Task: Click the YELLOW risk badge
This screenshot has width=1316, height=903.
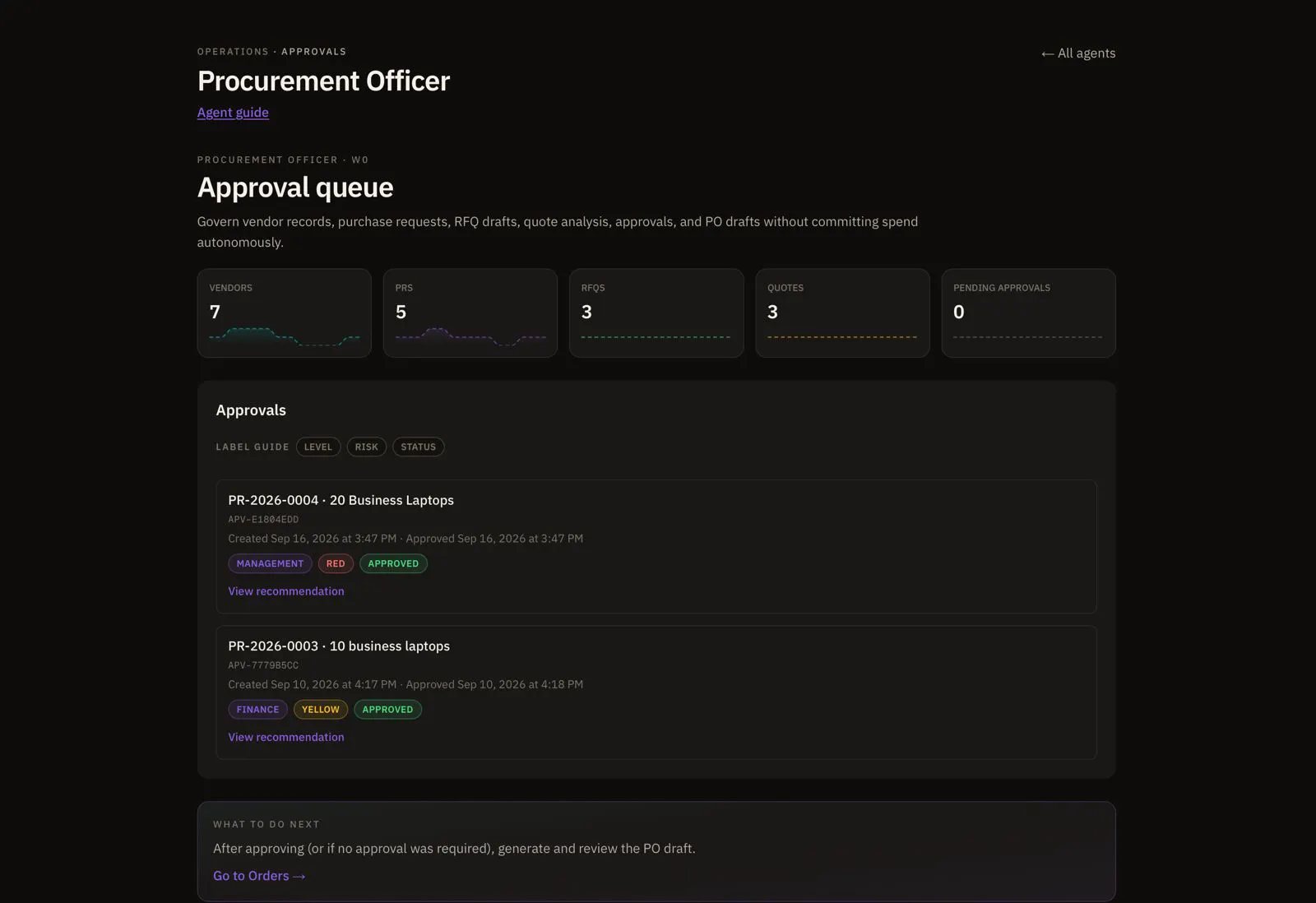Action: tap(321, 709)
